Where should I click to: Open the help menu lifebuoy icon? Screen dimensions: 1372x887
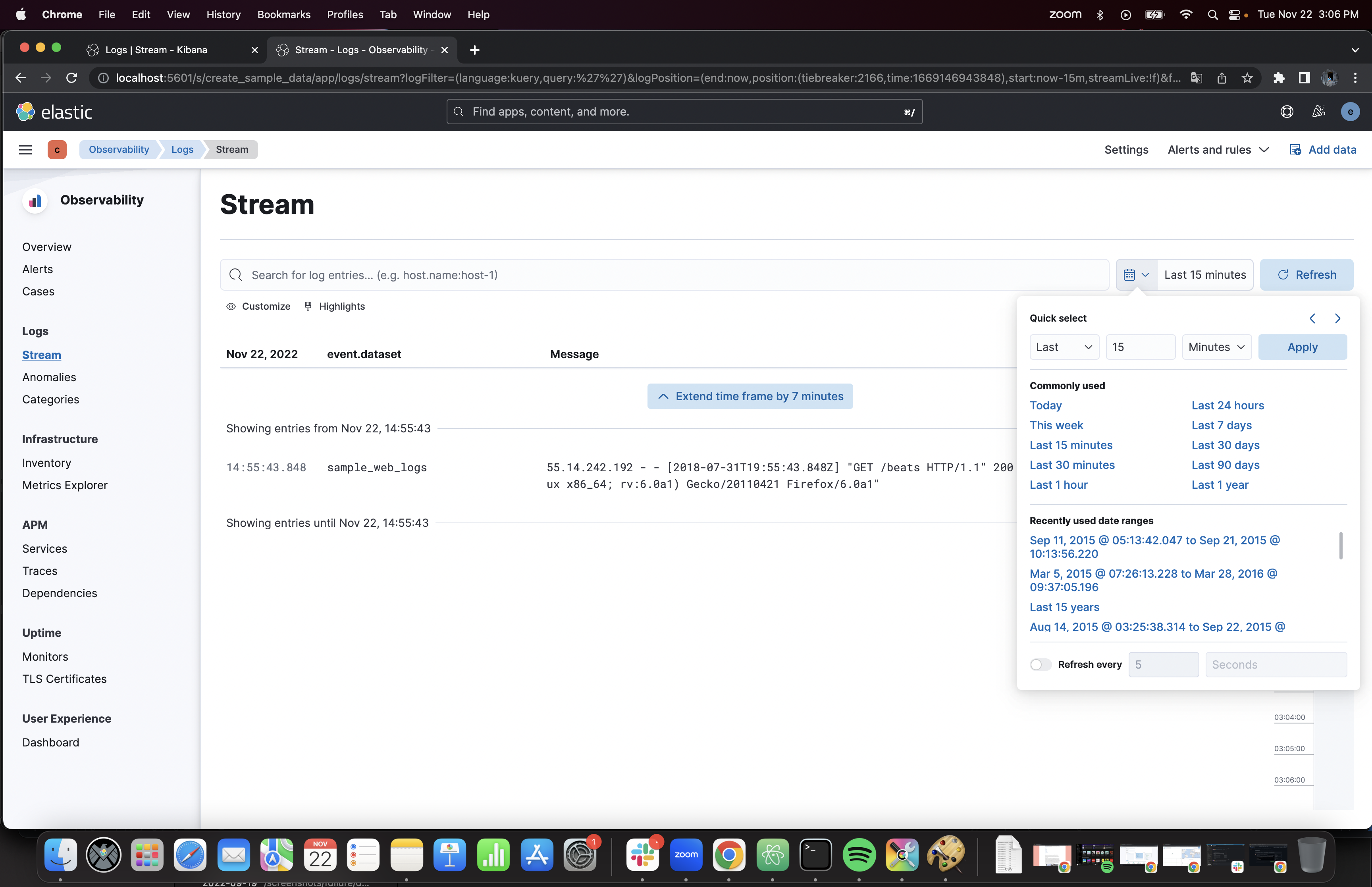(1286, 112)
